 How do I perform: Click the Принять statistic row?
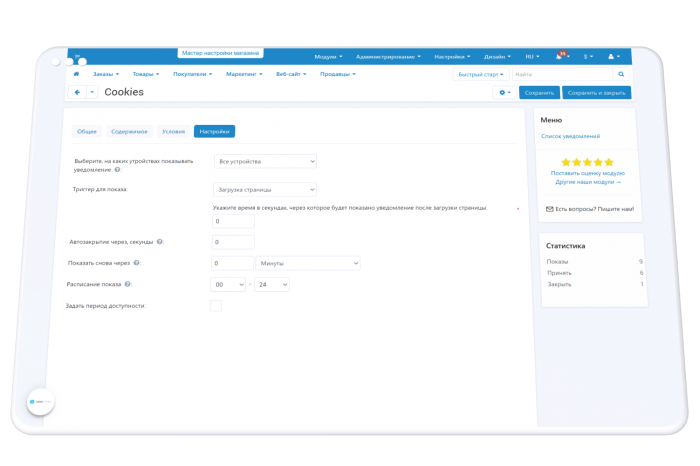(x=595, y=273)
